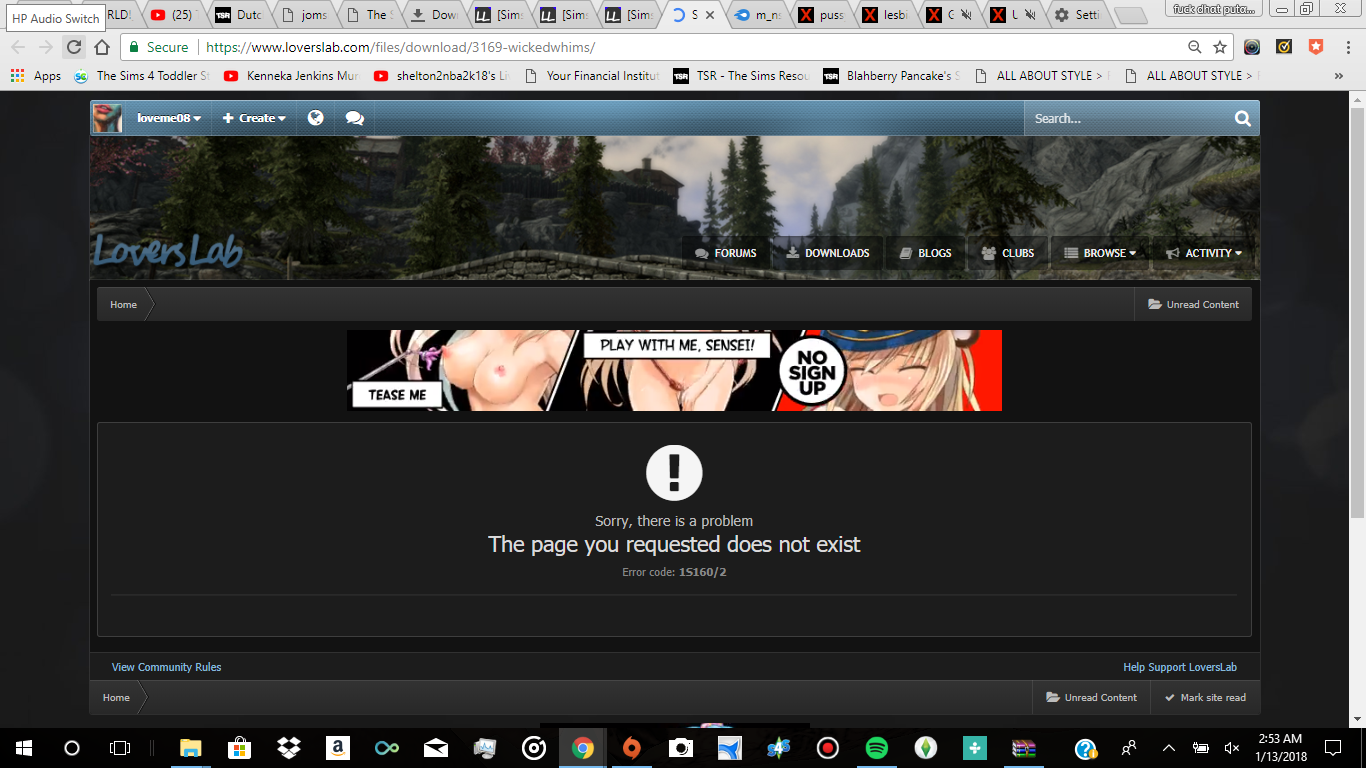Open the TSR - The Sims Resource bookmark
The height and width of the screenshot is (768, 1366).
741,76
